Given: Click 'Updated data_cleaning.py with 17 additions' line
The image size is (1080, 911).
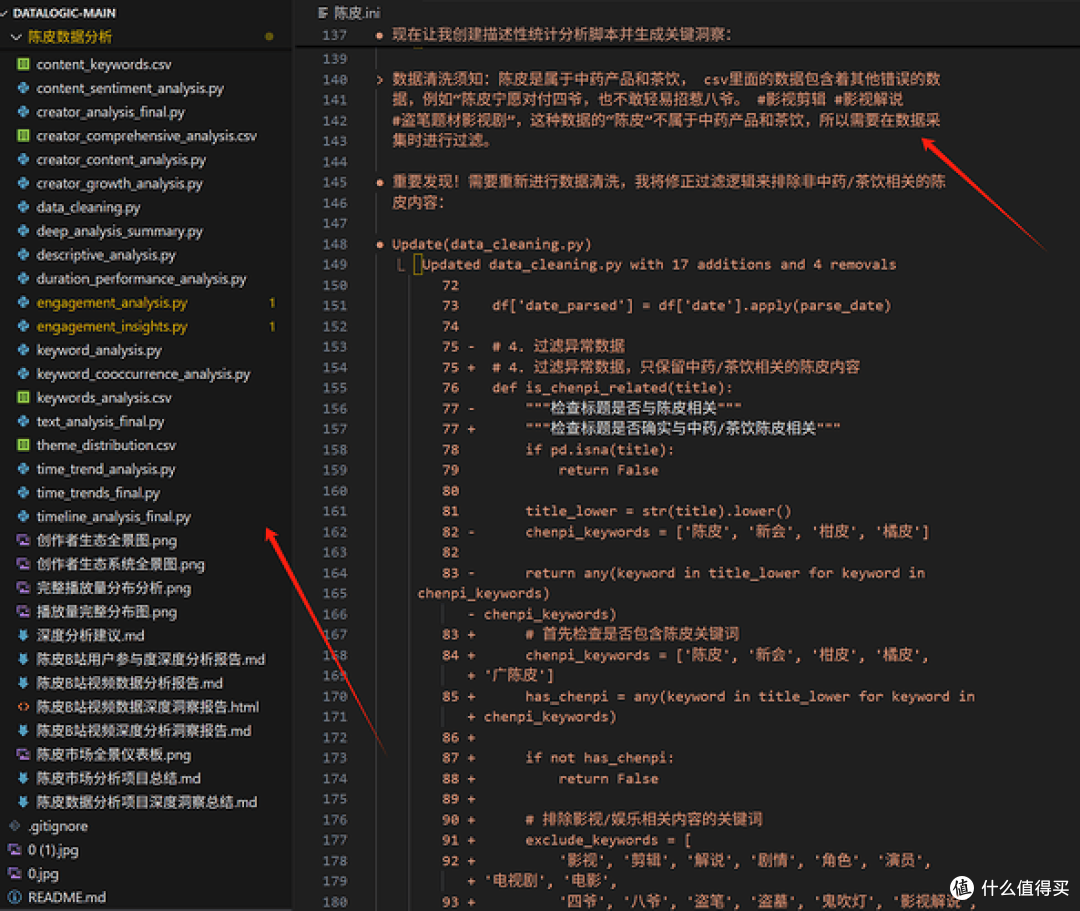Looking at the screenshot, I should (x=659, y=264).
